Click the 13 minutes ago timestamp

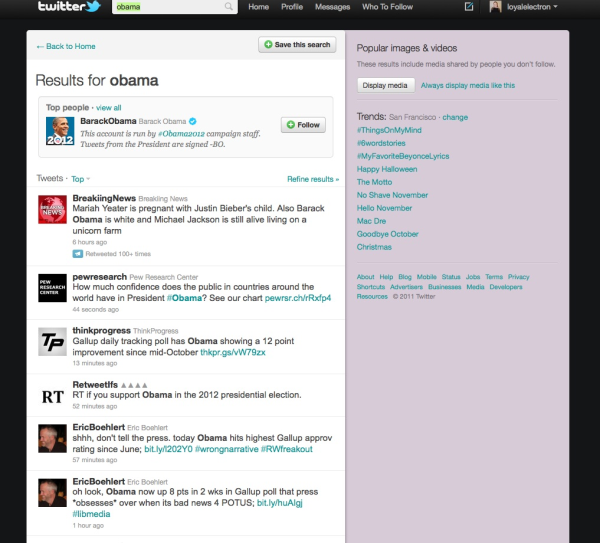tap(95, 363)
